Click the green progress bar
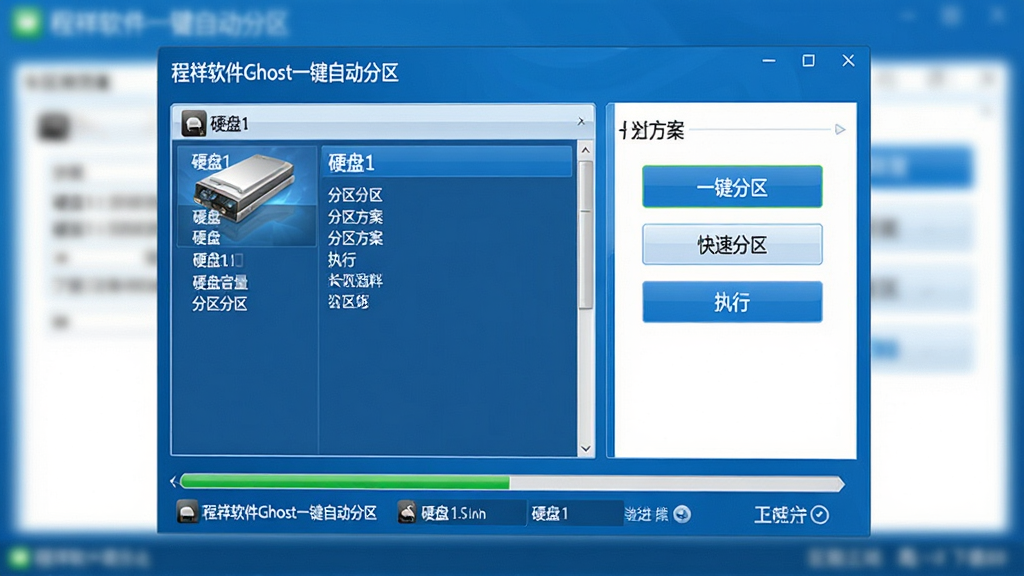The image size is (1024, 576). pos(345,483)
